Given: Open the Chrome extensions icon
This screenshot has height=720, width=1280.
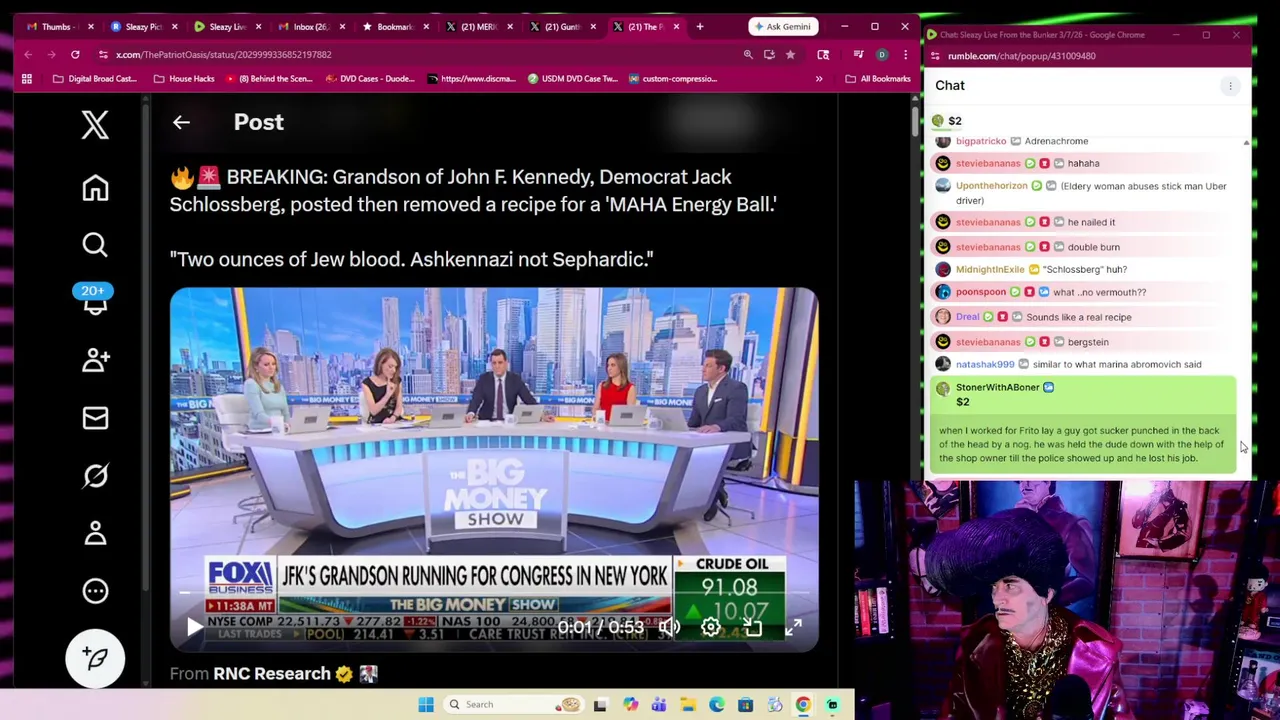Looking at the screenshot, I should (823, 55).
